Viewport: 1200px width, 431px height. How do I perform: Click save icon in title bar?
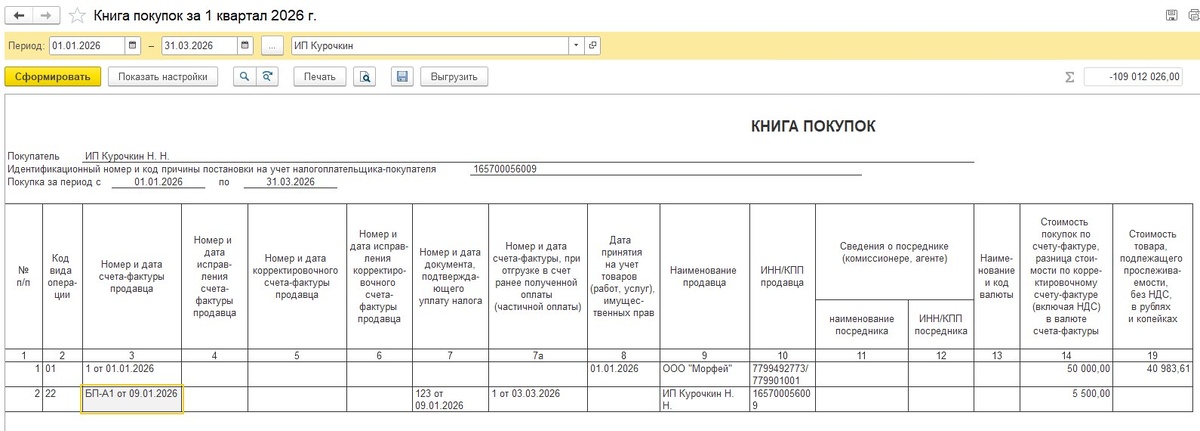click(1171, 17)
